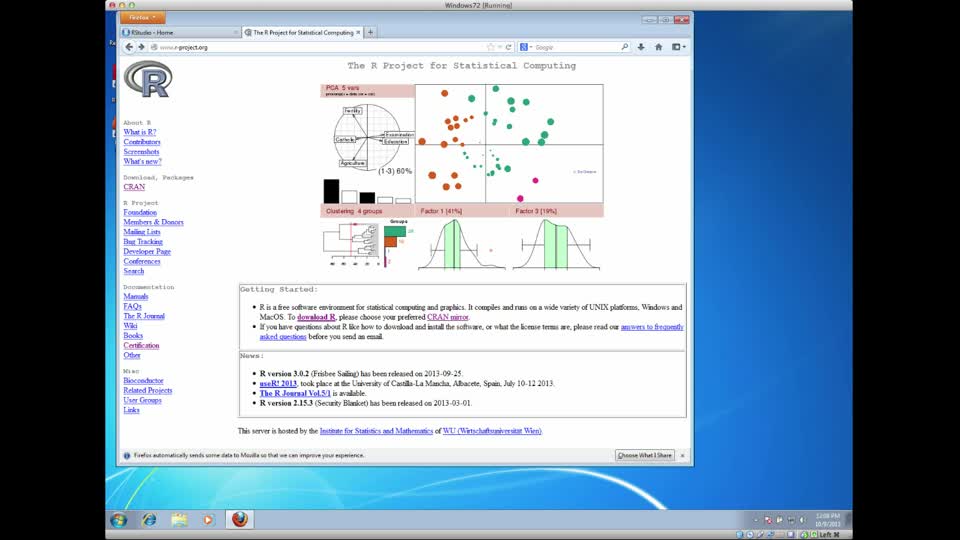Open the Developer Page link
The image size is (960, 540).
coord(147,252)
